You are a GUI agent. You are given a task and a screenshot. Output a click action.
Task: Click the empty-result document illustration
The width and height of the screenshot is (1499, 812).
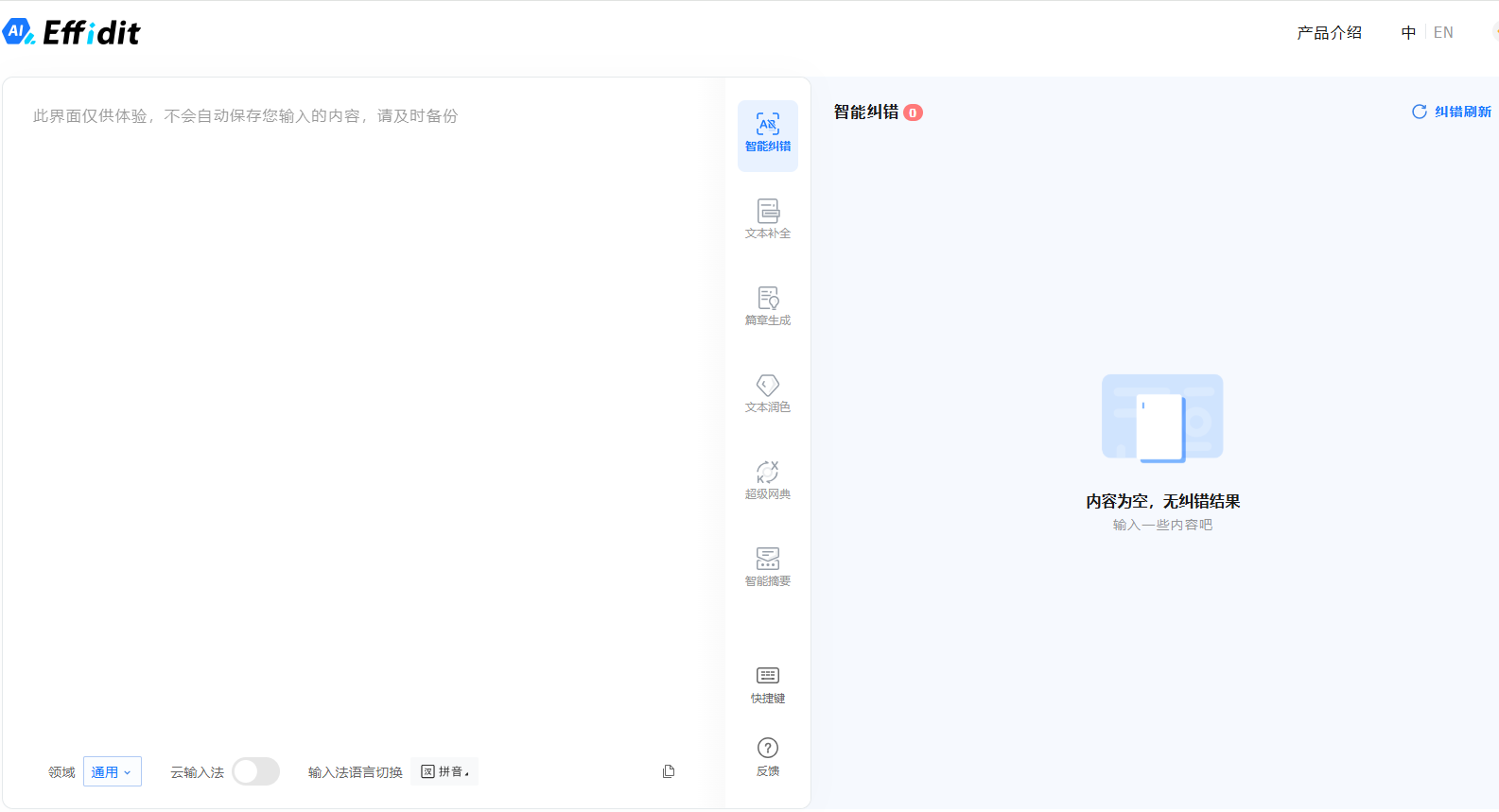click(1162, 419)
